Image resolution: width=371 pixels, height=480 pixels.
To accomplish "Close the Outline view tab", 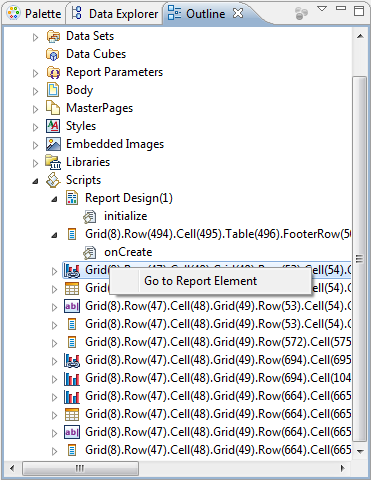I will [238, 13].
